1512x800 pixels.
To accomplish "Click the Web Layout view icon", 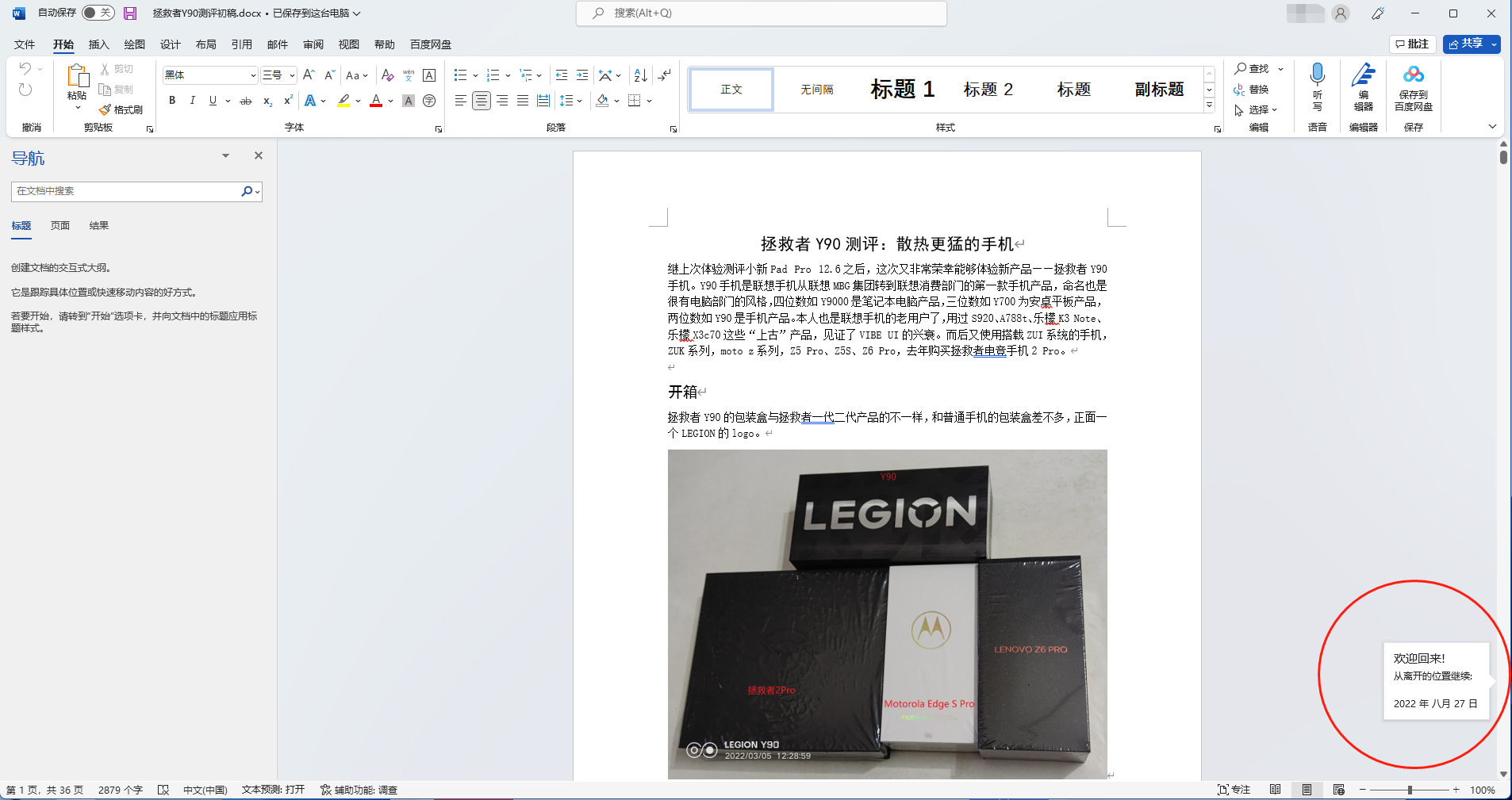I will [x=1339, y=790].
